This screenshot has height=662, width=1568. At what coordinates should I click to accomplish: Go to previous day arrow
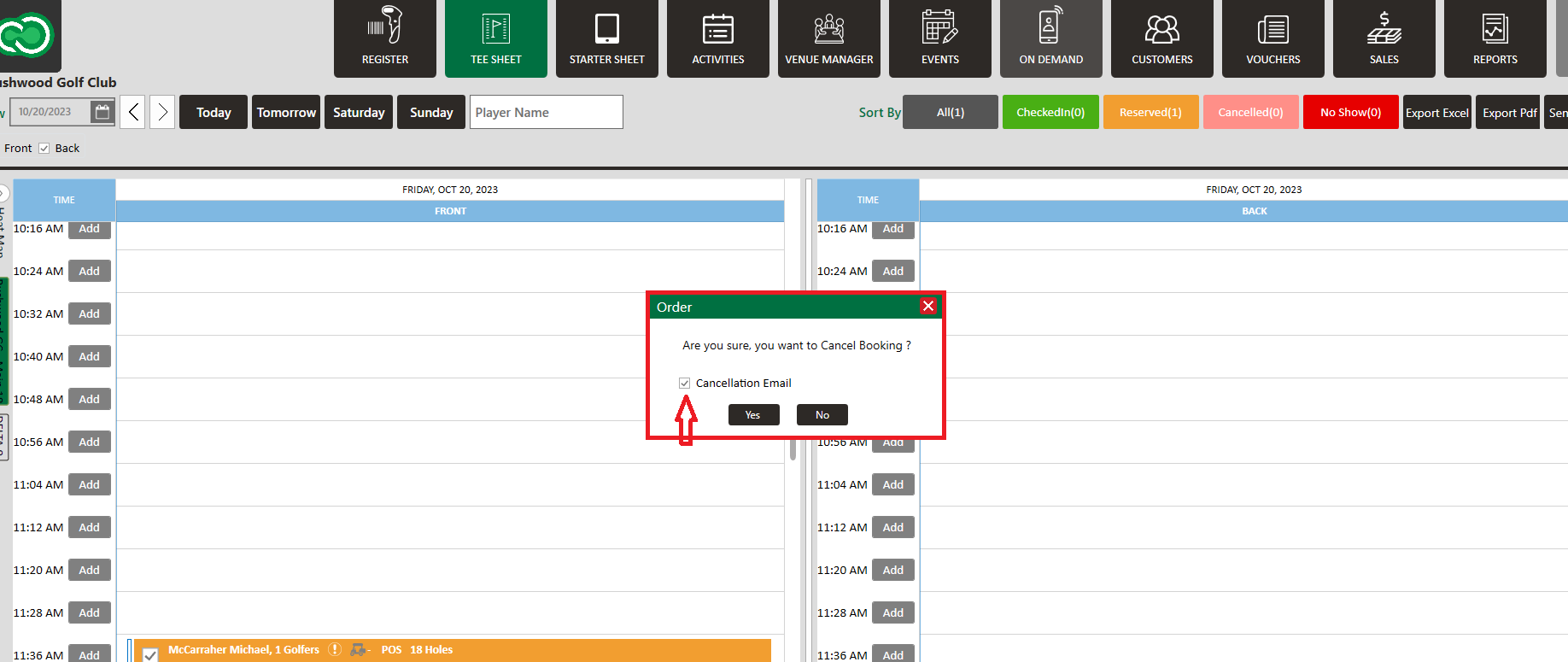click(x=132, y=112)
